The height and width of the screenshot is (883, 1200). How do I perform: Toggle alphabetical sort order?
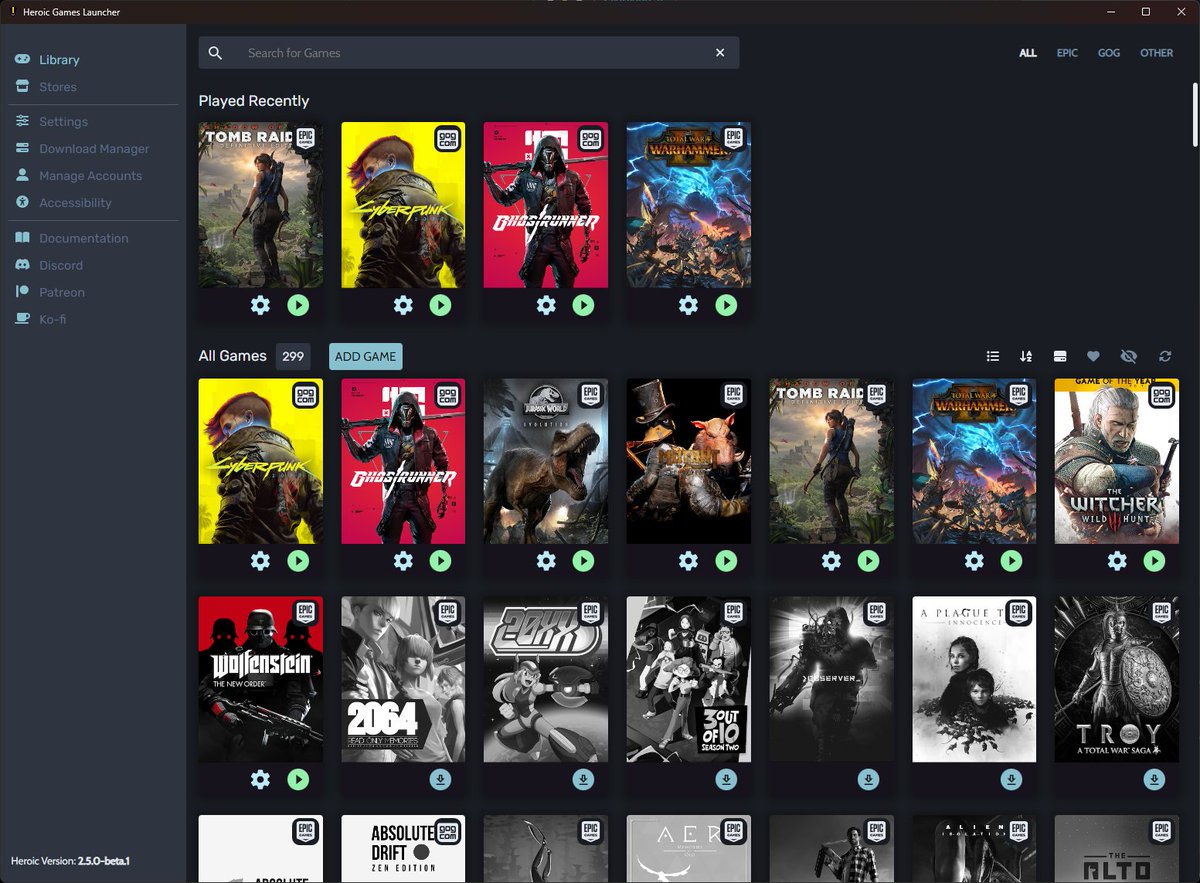click(1026, 356)
